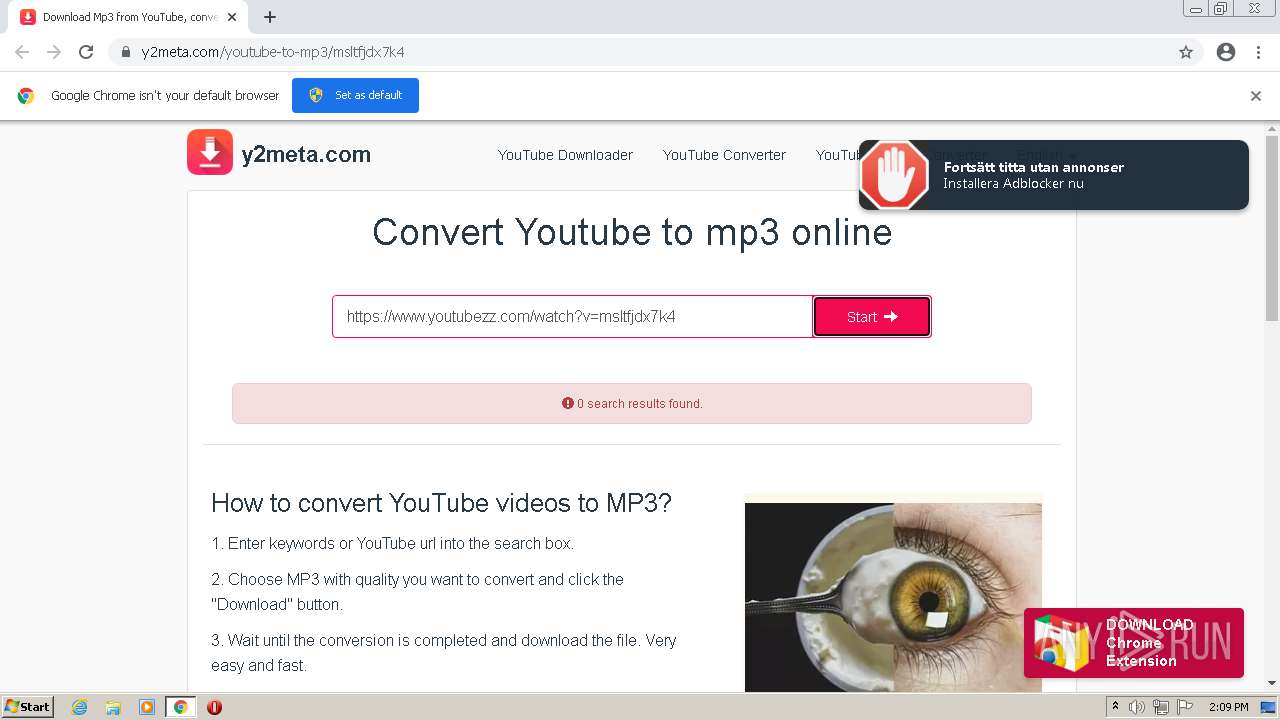The width and height of the screenshot is (1280, 720).
Task: Go back using browser back arrow
Action: tap(22, 52)
